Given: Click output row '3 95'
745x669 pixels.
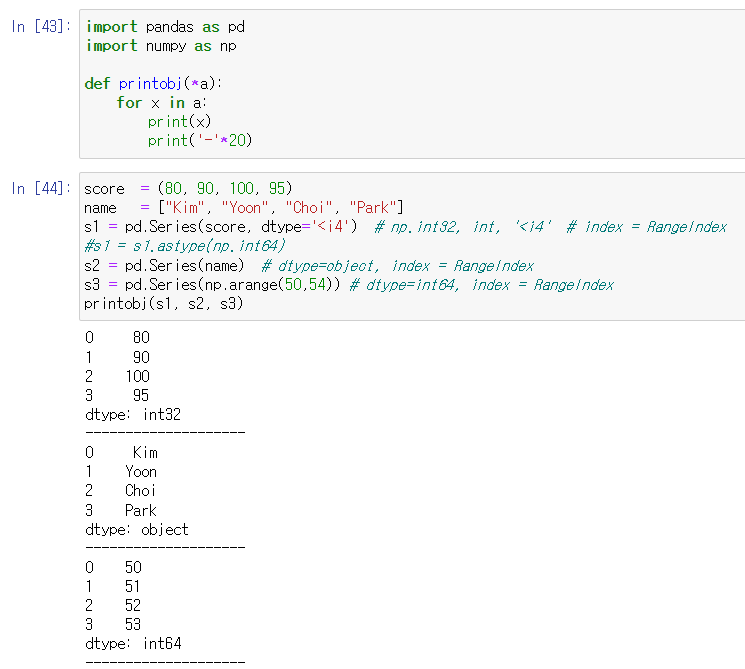Looking at the screenshot, I should [x=117, y=395].
